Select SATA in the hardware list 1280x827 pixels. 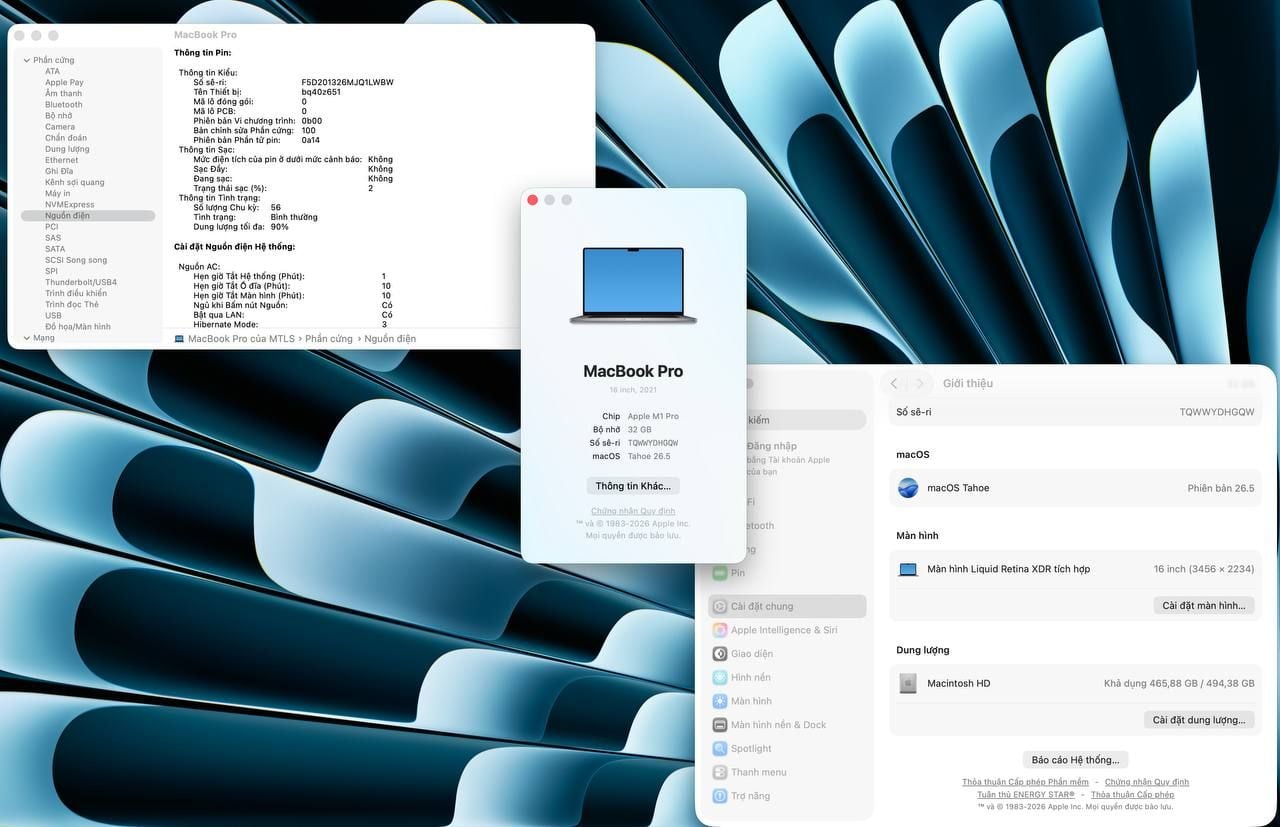[55, 249]
